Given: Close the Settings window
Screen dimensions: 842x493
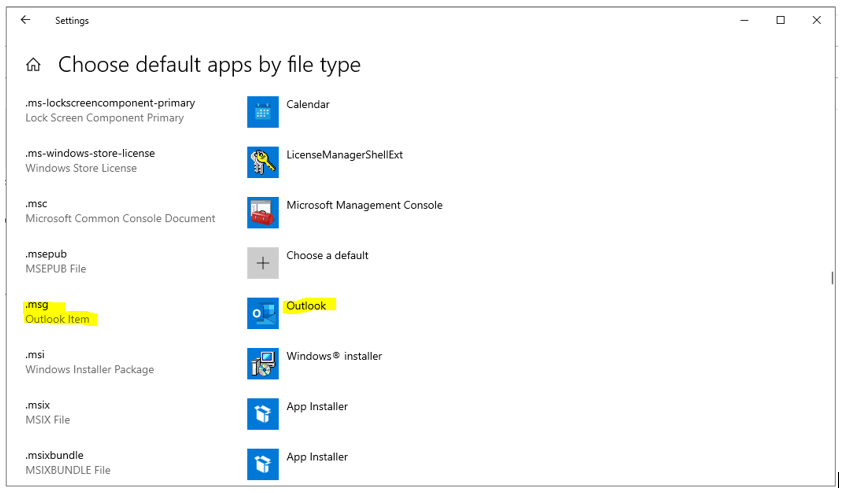Looking at the screenshot, I should pyautogui.click(x=817, y=20).
